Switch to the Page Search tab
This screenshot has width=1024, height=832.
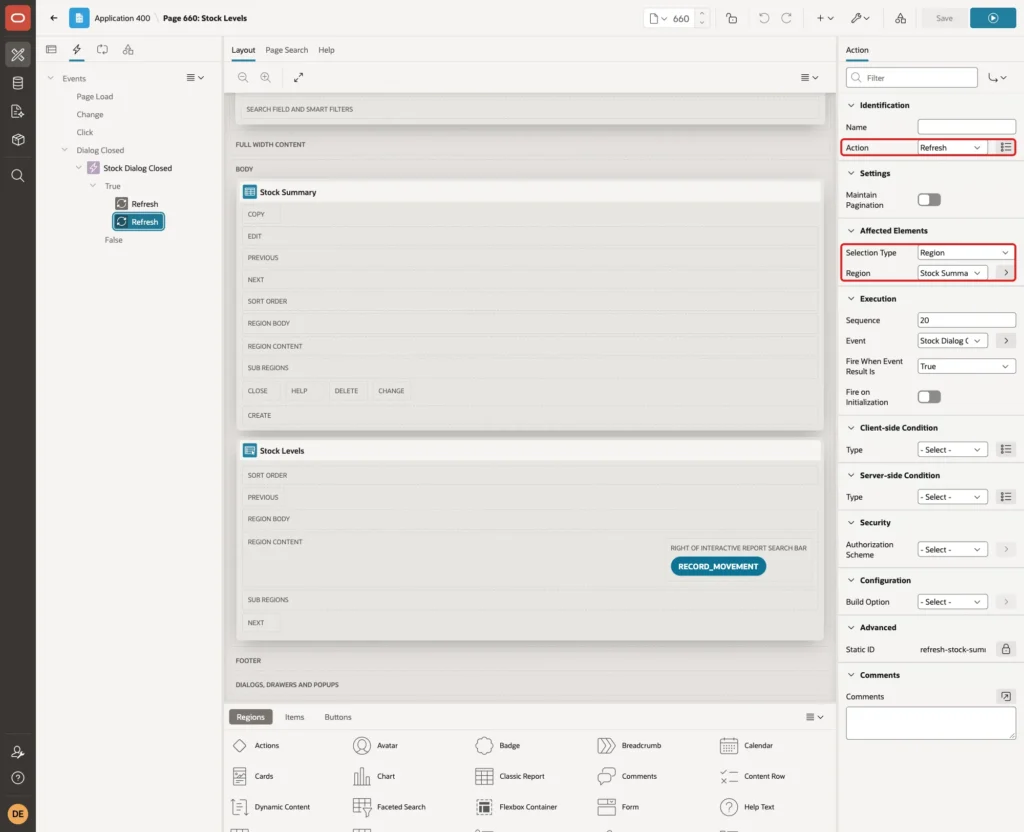pos(286,50)
